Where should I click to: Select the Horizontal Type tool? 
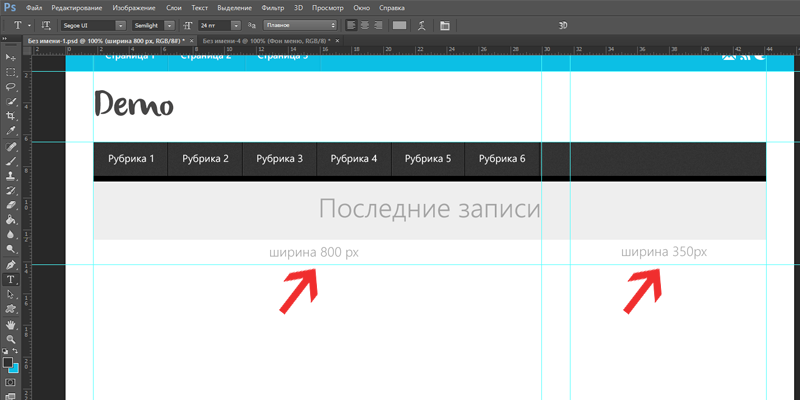pos(11,280)
